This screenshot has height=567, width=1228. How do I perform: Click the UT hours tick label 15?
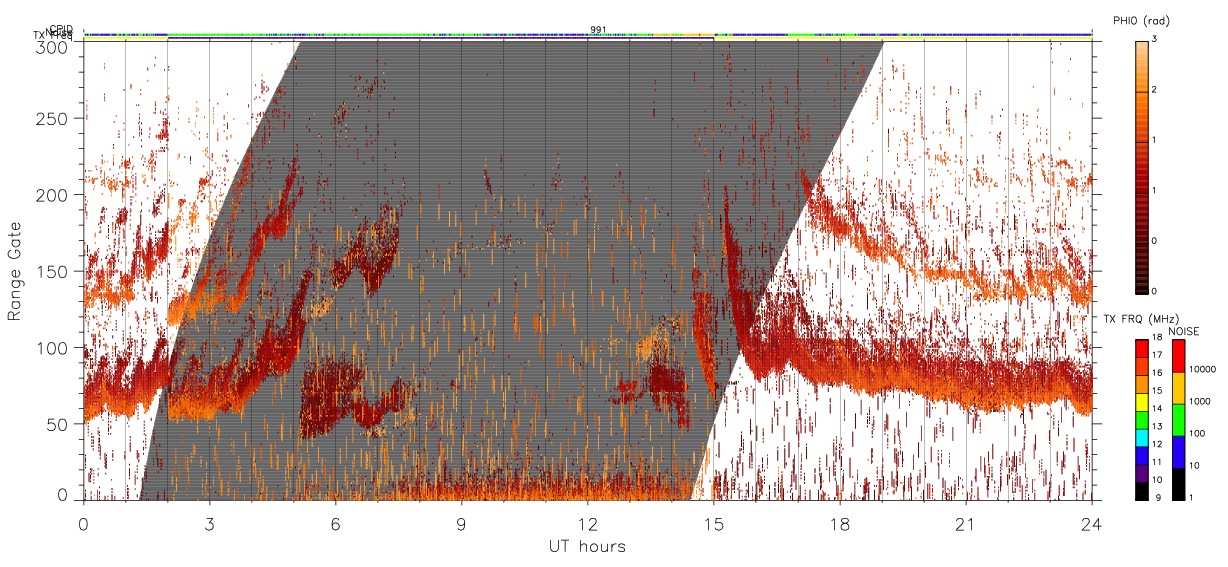[714, 524]
